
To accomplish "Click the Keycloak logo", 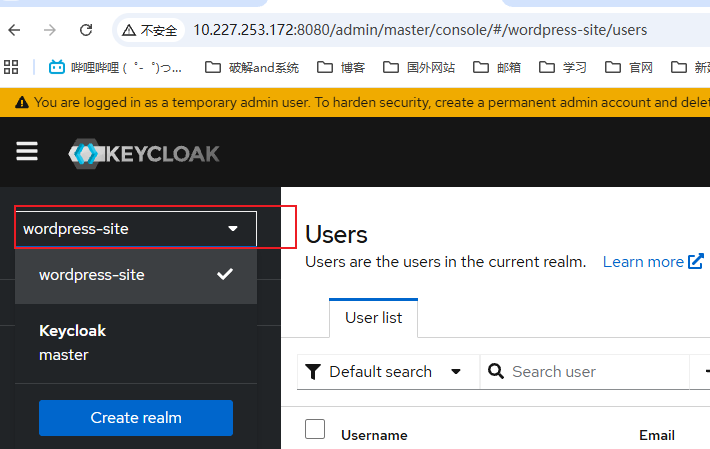I will click(144, 153).
